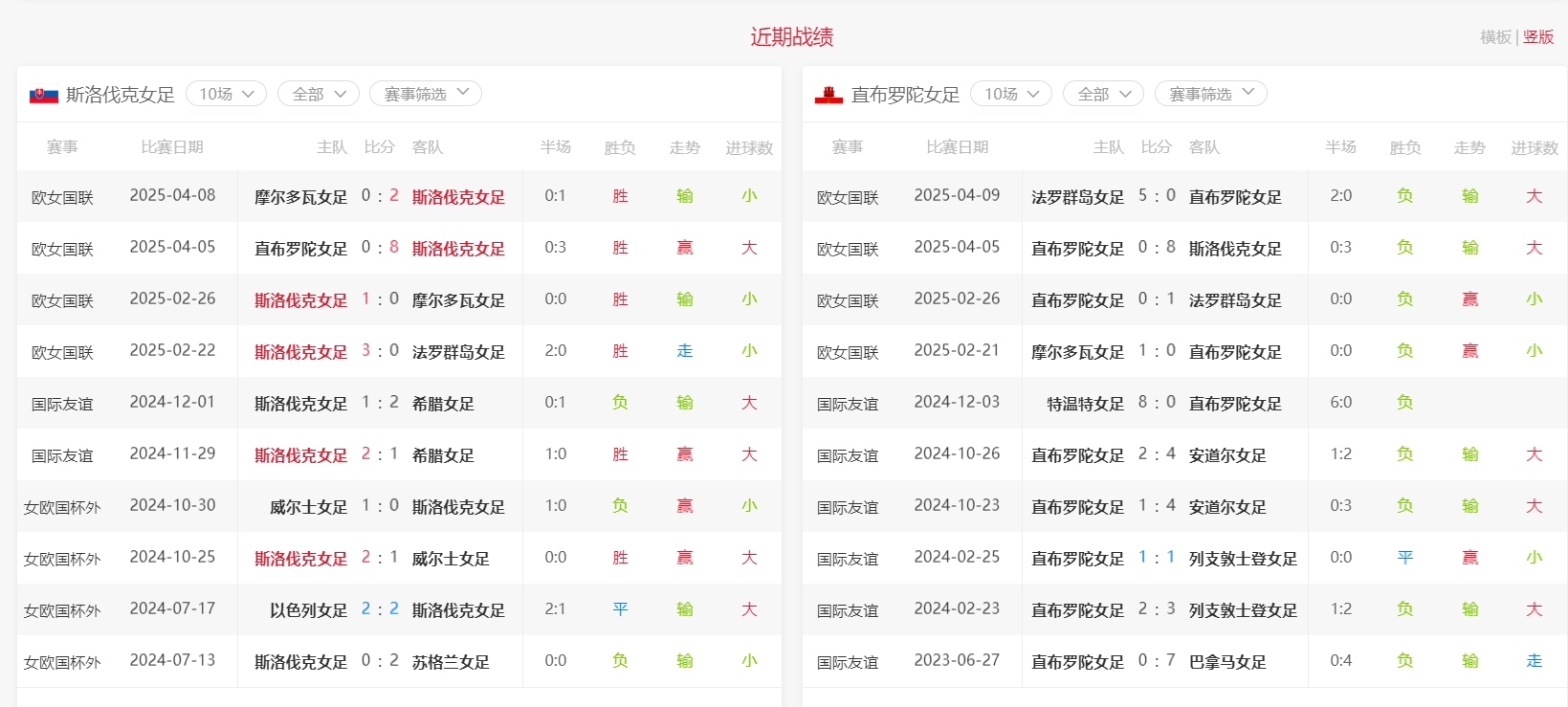Expand Gibraltar's 全部 filter dropdown
The height and width of the screenshot is (707, 1568).
tap(1103, 94)
